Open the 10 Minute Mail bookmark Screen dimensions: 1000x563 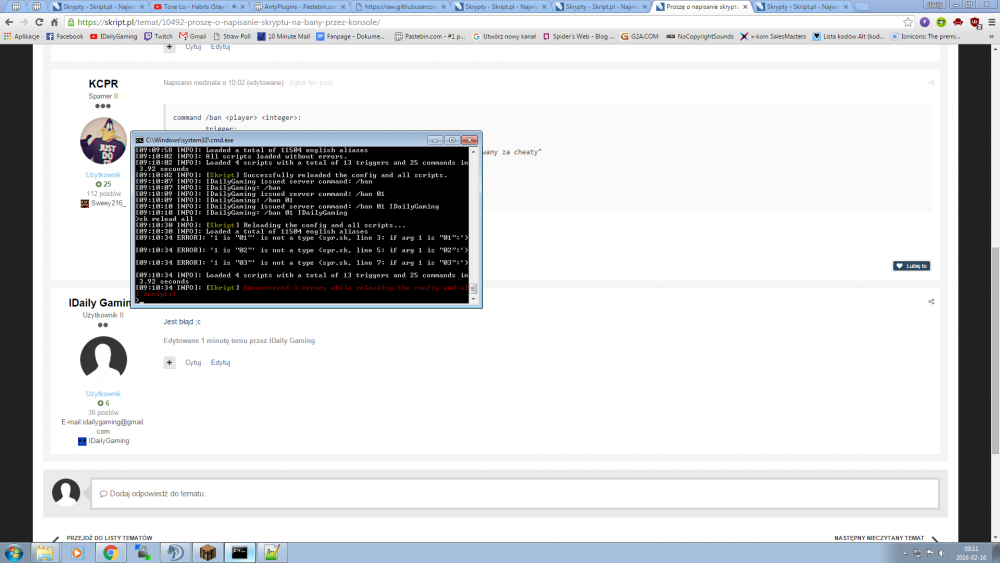[x=283, y=36]
